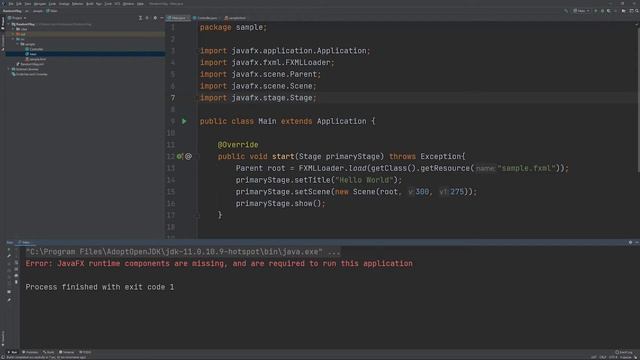Open the Help menu
Screen dimensions: 640x360
[x=140, y=4]
